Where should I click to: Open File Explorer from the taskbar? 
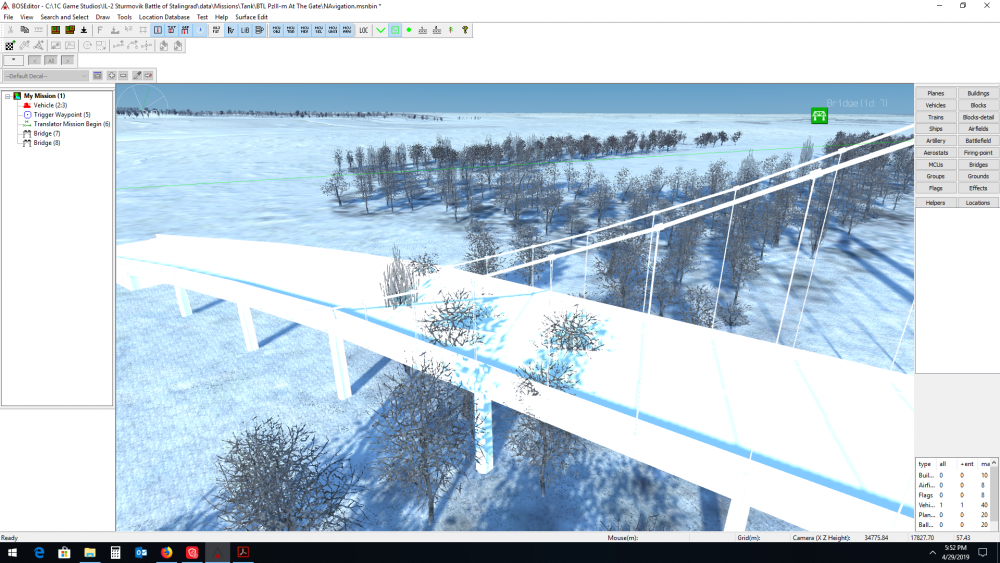point(90,552)
